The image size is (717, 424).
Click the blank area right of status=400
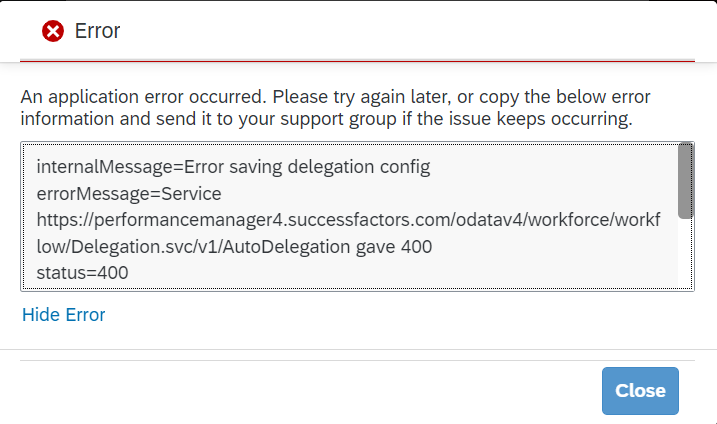[402, 273]
